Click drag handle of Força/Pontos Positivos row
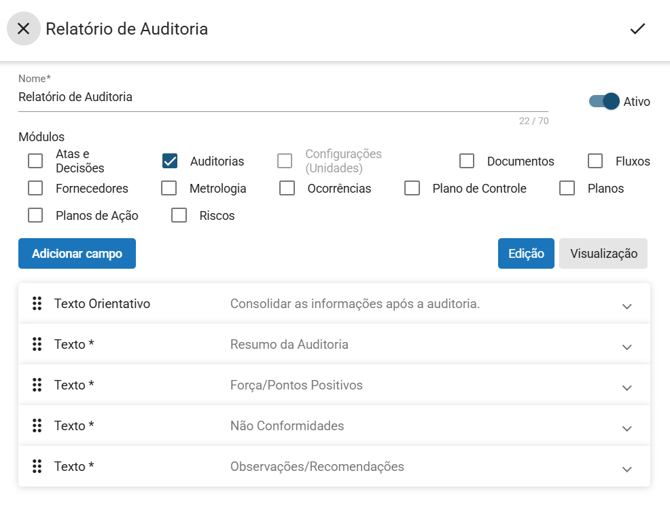670x513 pixels. click(37, 385)
